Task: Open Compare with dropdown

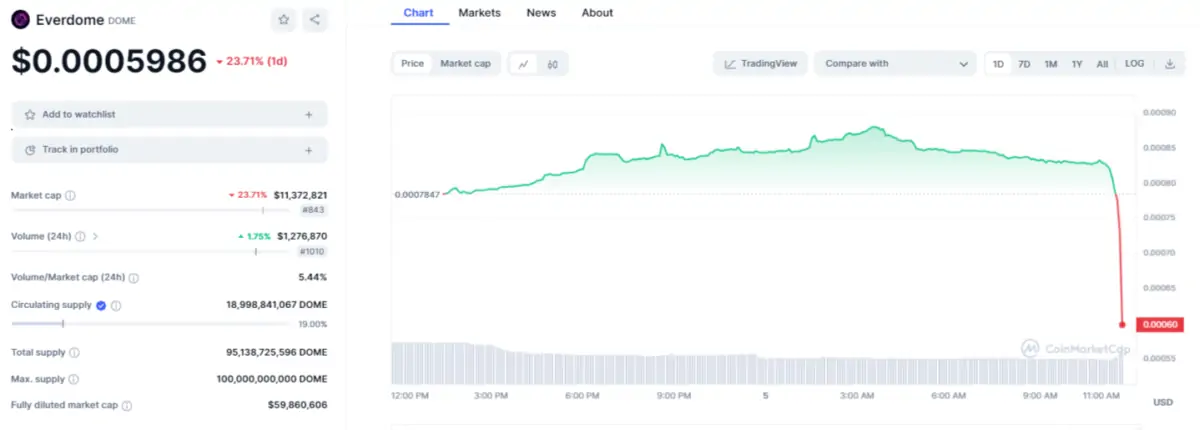Action: click(x=895, y=63)
